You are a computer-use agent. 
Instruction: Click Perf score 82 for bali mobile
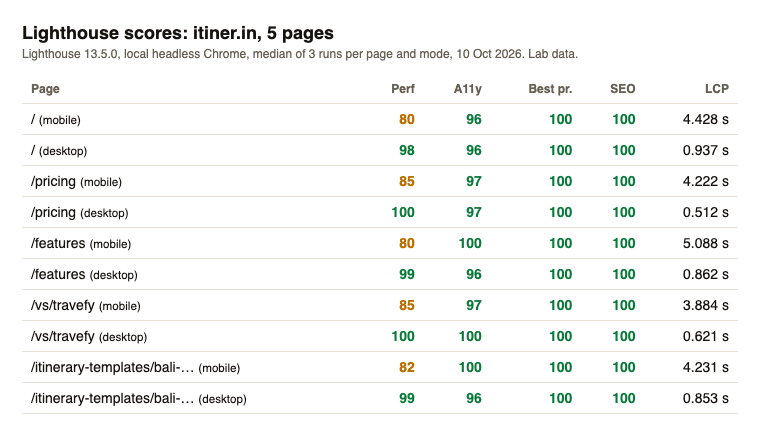(x=407, y=367)
